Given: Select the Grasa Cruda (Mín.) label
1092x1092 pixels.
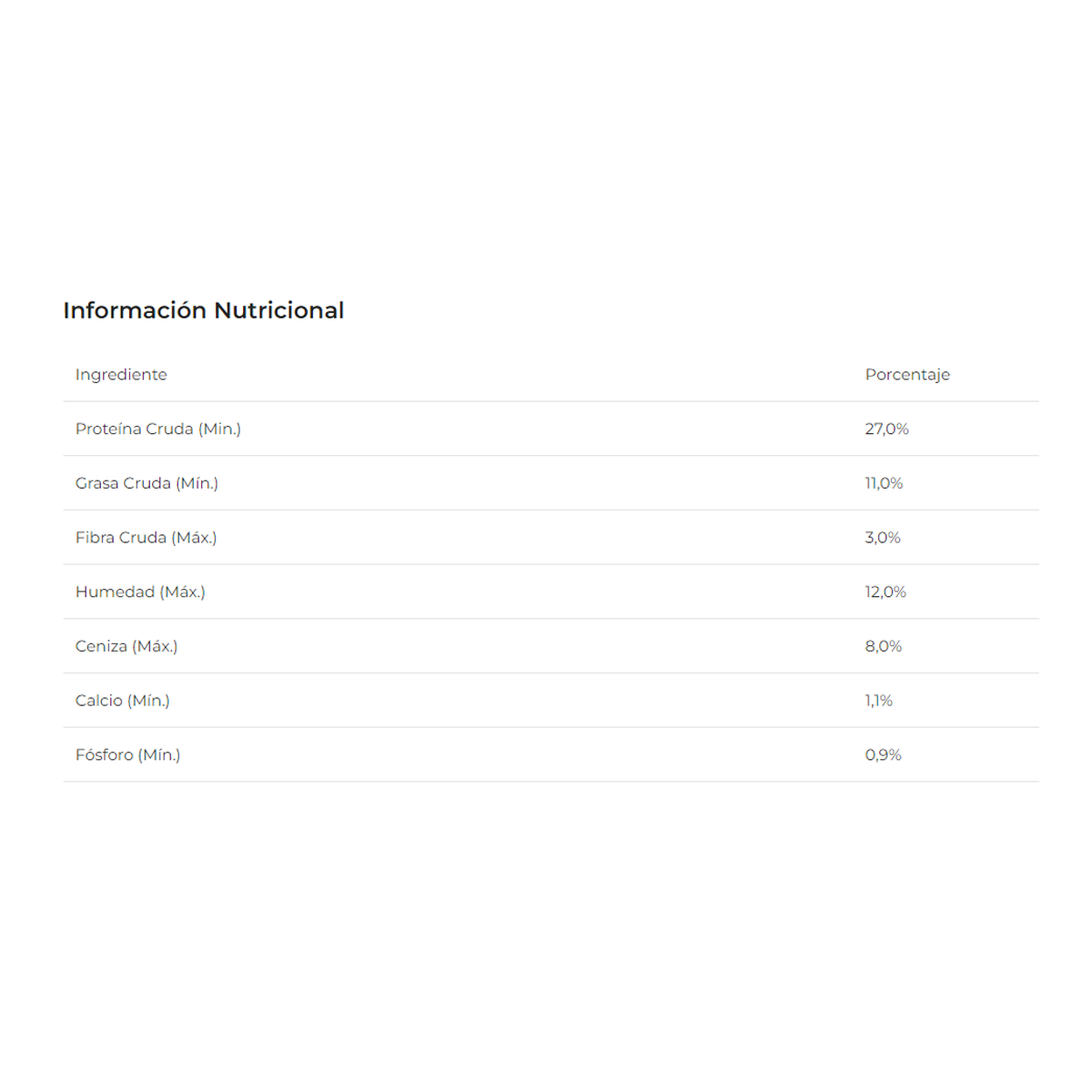Looking at the screenshot, I should 147,483.
